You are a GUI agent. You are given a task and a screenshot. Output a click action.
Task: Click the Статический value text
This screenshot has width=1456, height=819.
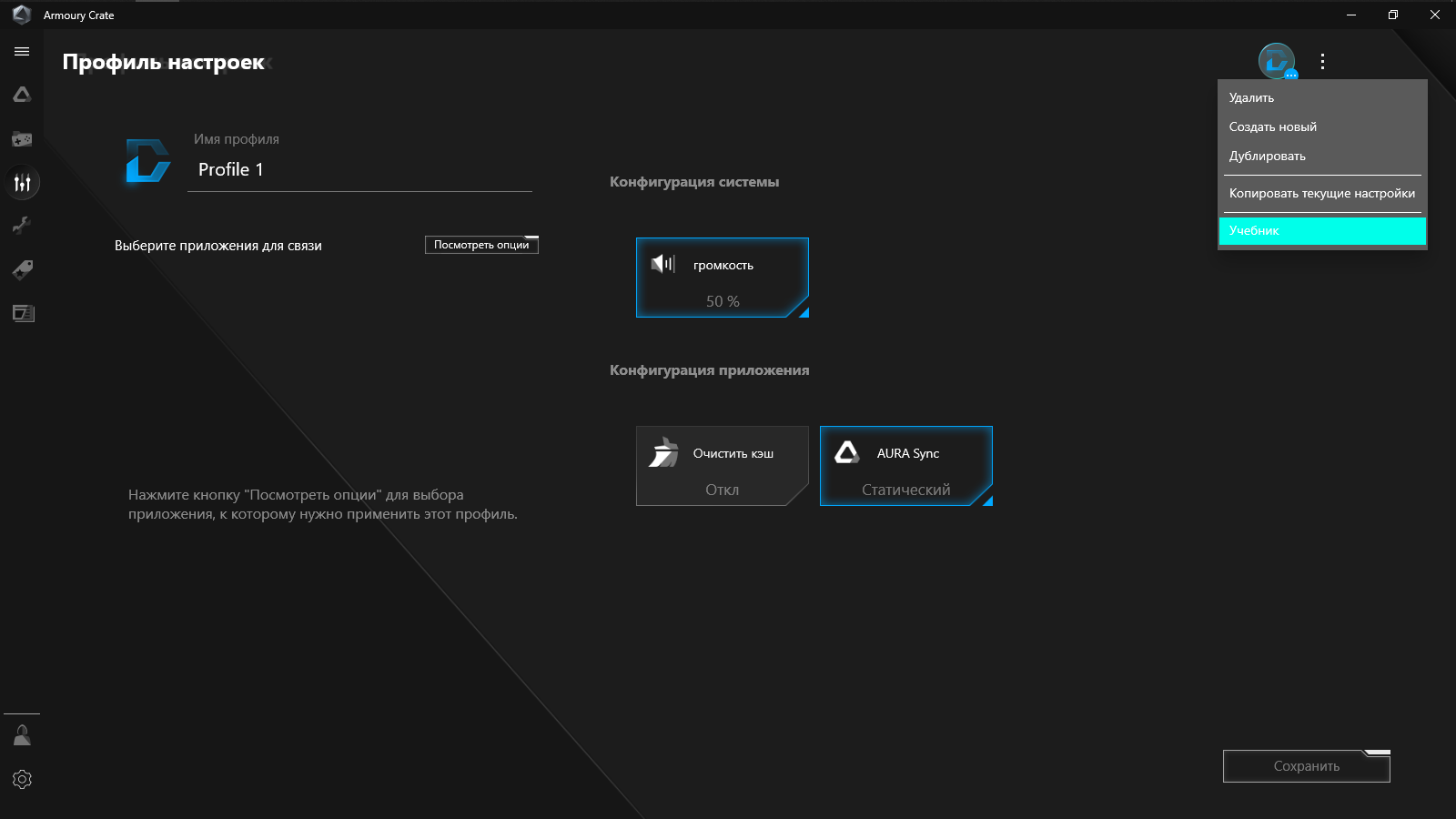pyautogui.click(x=906, y=490)
